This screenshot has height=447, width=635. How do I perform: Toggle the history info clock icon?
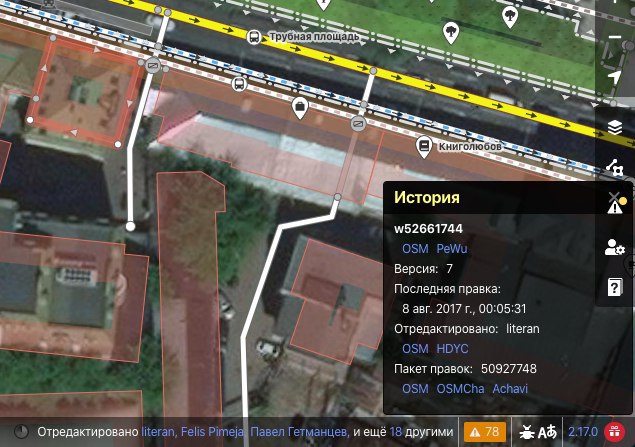click(x=21, y=432)
